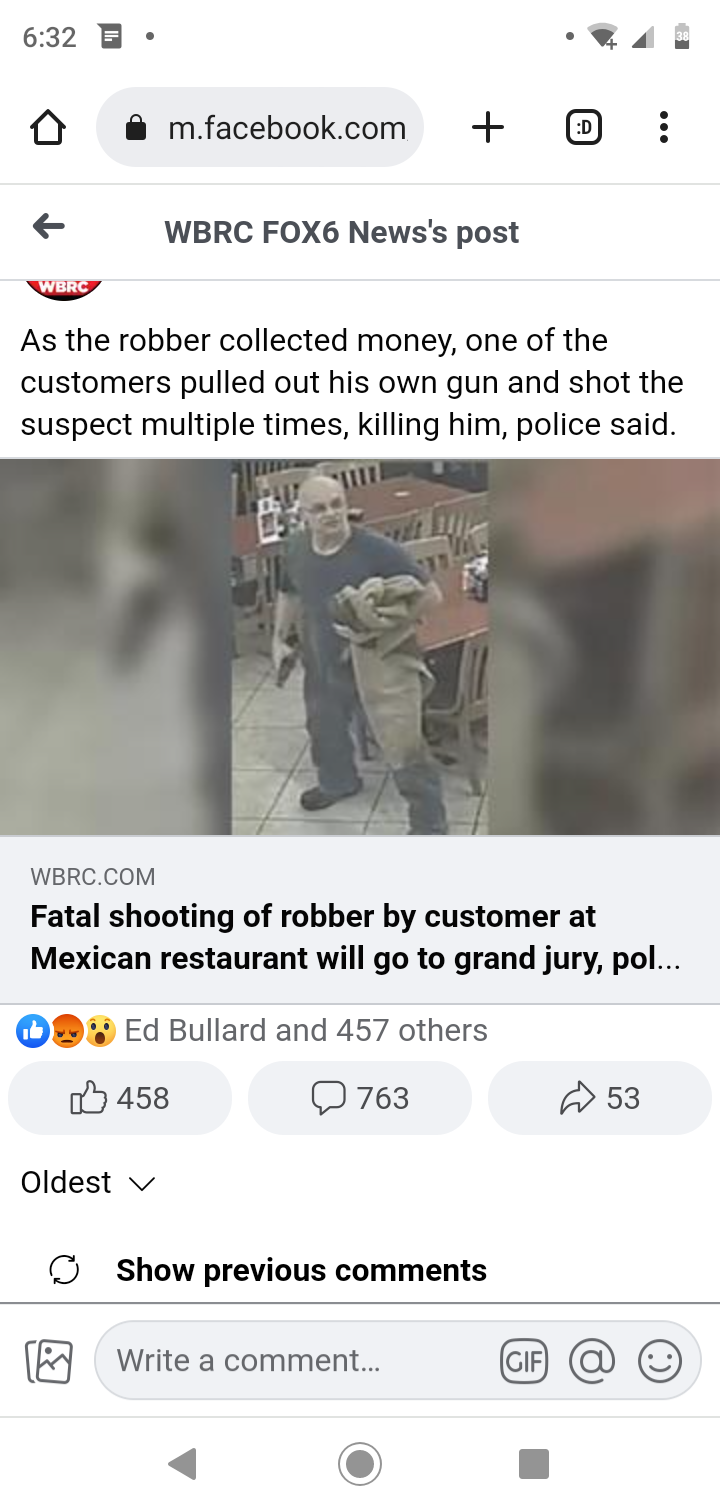This screenshot has width=720, height=1512.
Task: Show previous comments
Action: tap(301, 1270)
